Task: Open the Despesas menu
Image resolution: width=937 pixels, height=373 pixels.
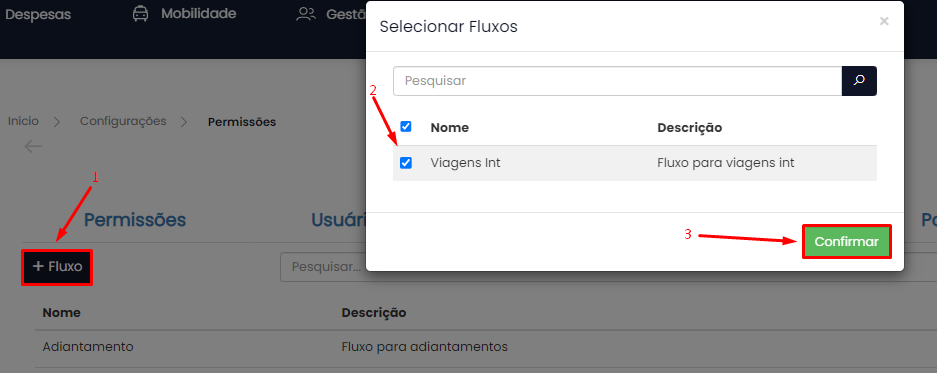Action: tap(38, 14)
